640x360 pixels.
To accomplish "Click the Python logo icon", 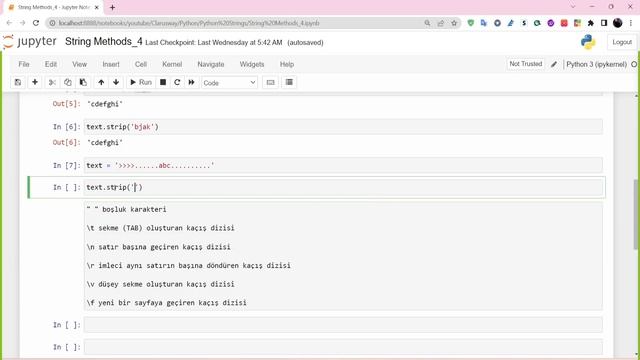I will [x=588, y=42].
